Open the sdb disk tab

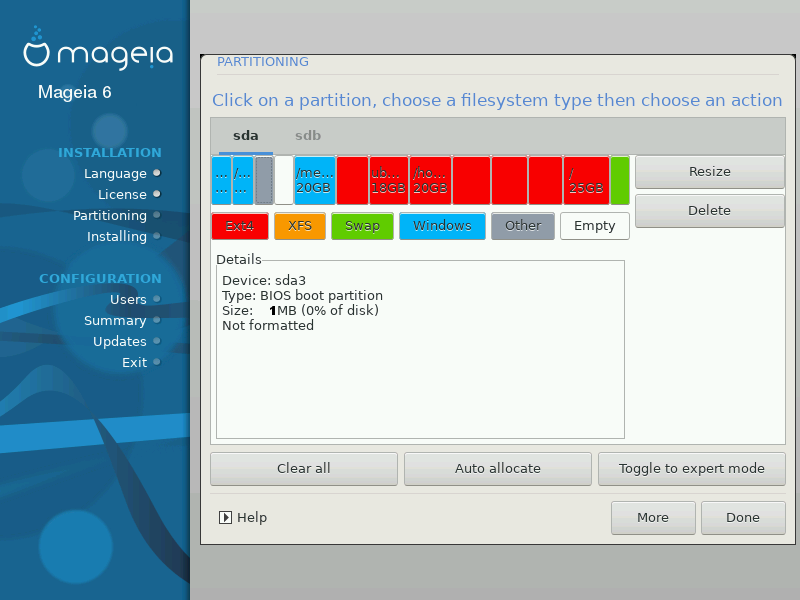307,136
